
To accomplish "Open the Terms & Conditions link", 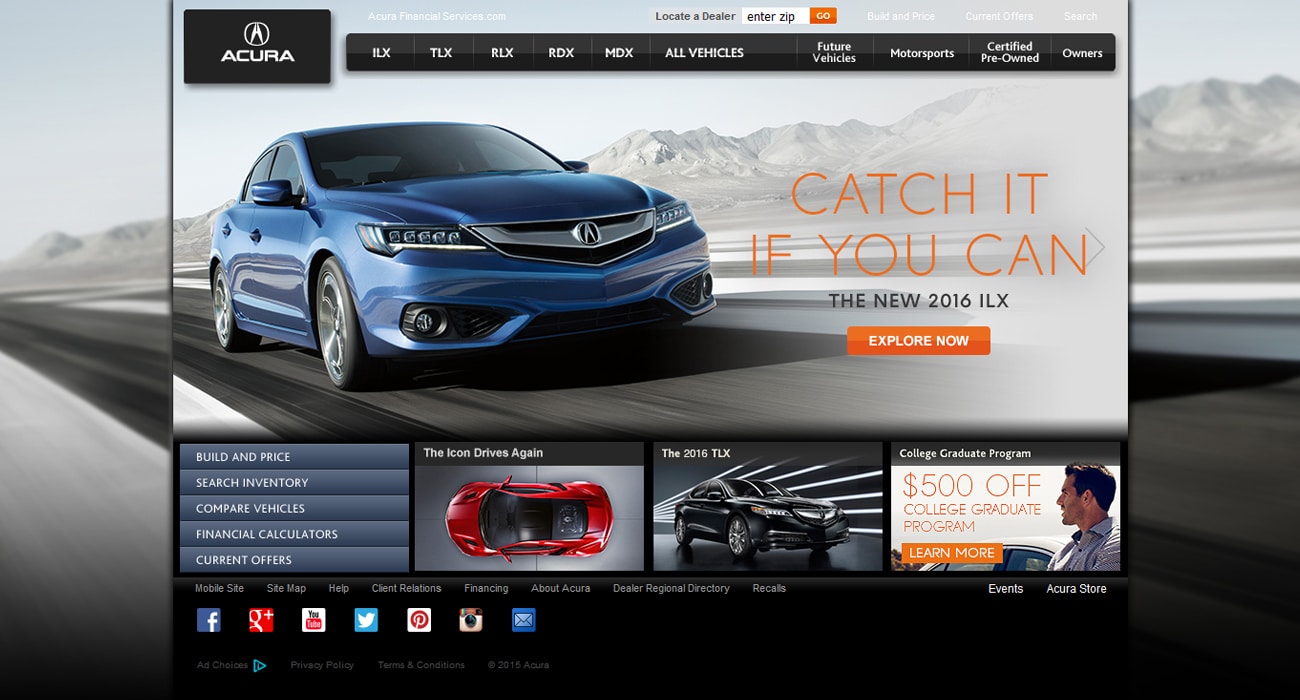I will tap(421, 665).
